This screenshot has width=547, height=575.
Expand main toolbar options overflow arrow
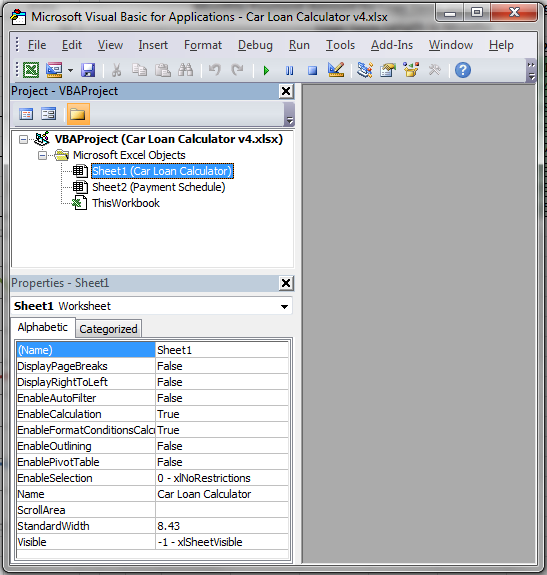pyautogui.click(x=531, y=70)
